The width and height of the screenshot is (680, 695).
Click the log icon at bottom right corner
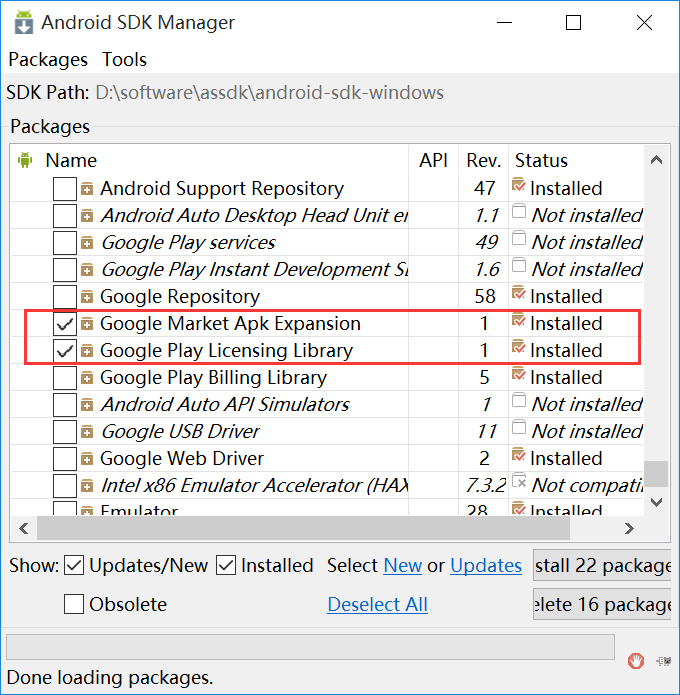tap(664, 660)
